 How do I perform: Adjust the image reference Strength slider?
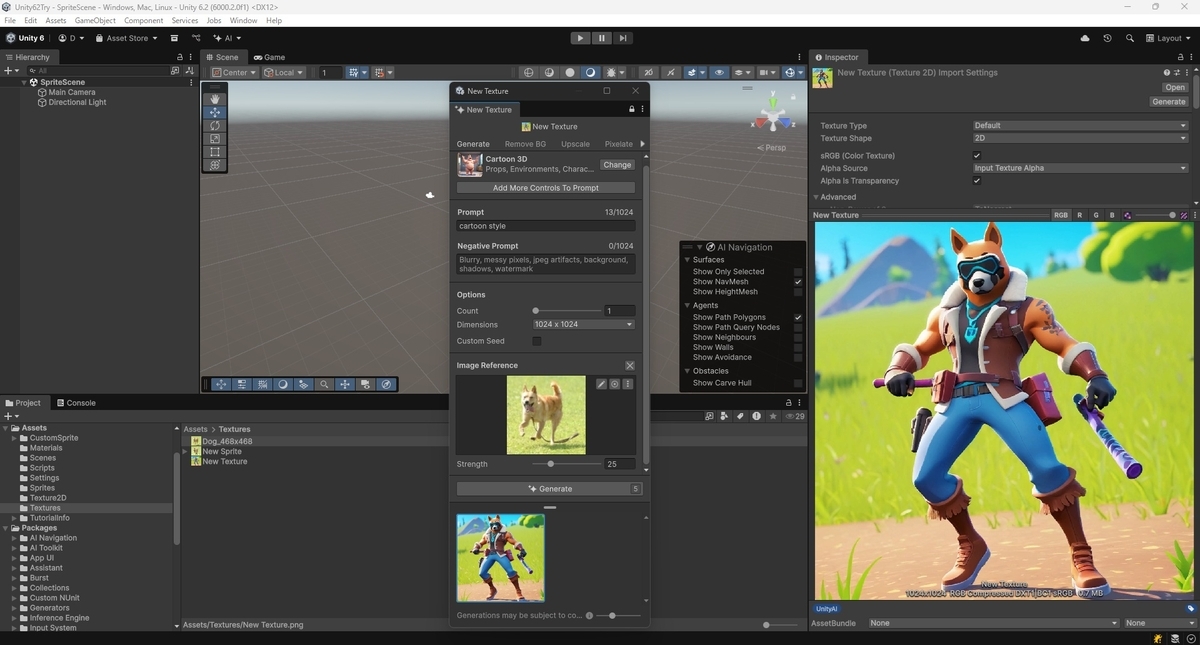pyautogui.click(x=565, y=464)
